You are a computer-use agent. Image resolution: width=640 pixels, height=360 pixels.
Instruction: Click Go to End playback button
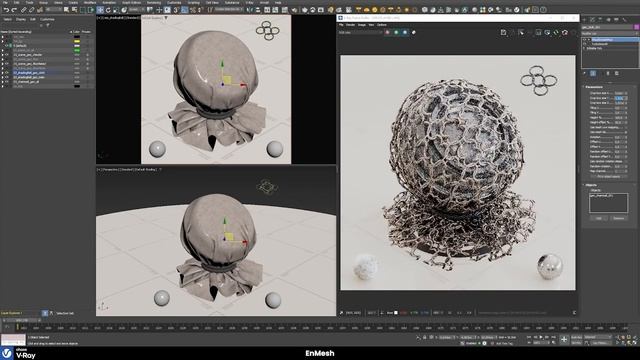[554, 337]
